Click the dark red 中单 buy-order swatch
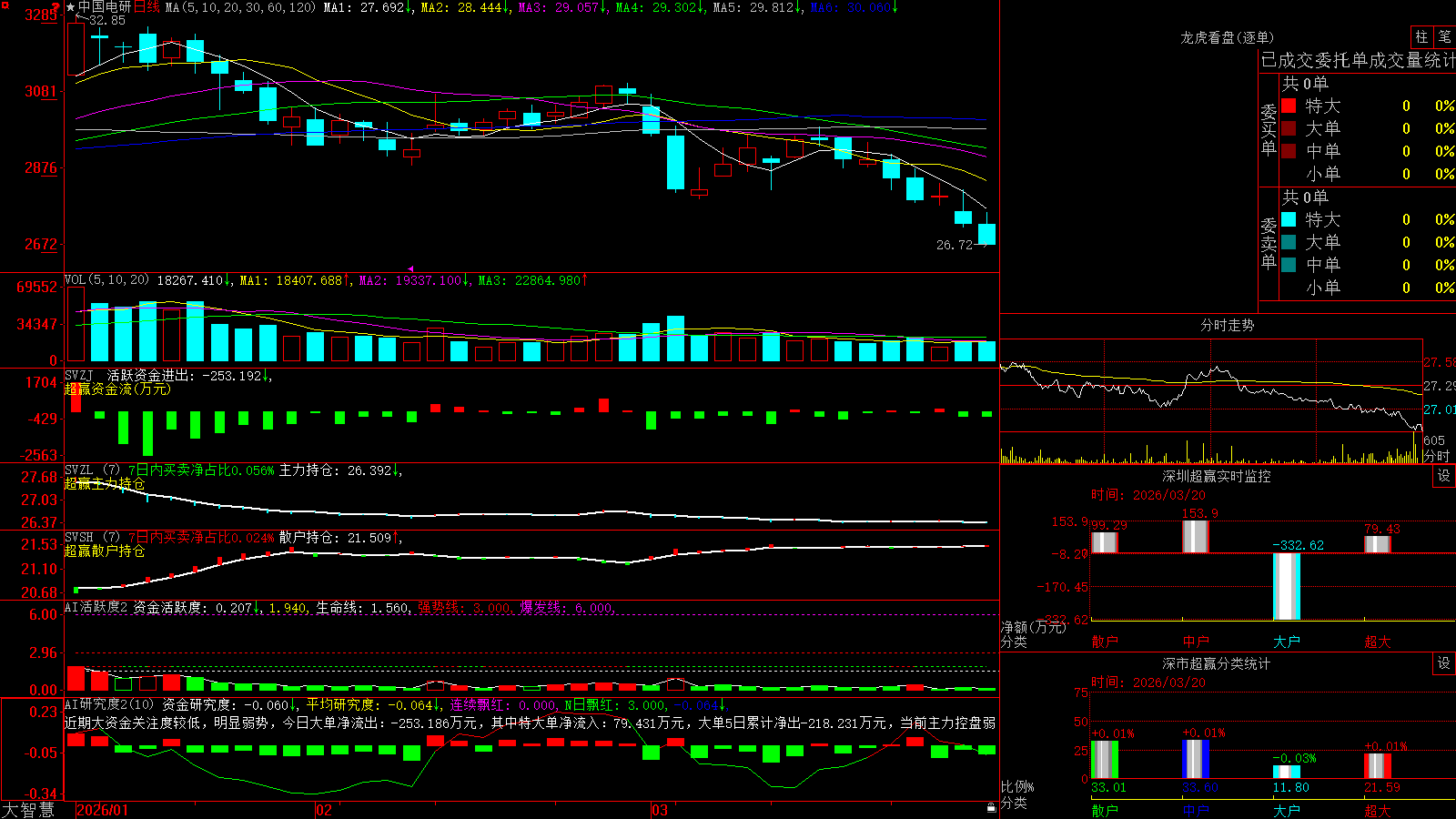 (x=1289, y=151)
